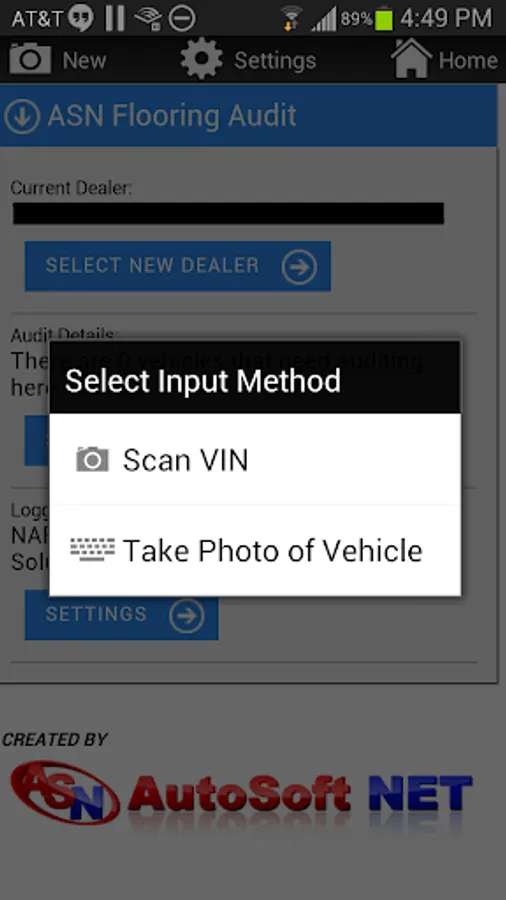Choose Scan VIN input method
The image size is (506, 900).
255,460
